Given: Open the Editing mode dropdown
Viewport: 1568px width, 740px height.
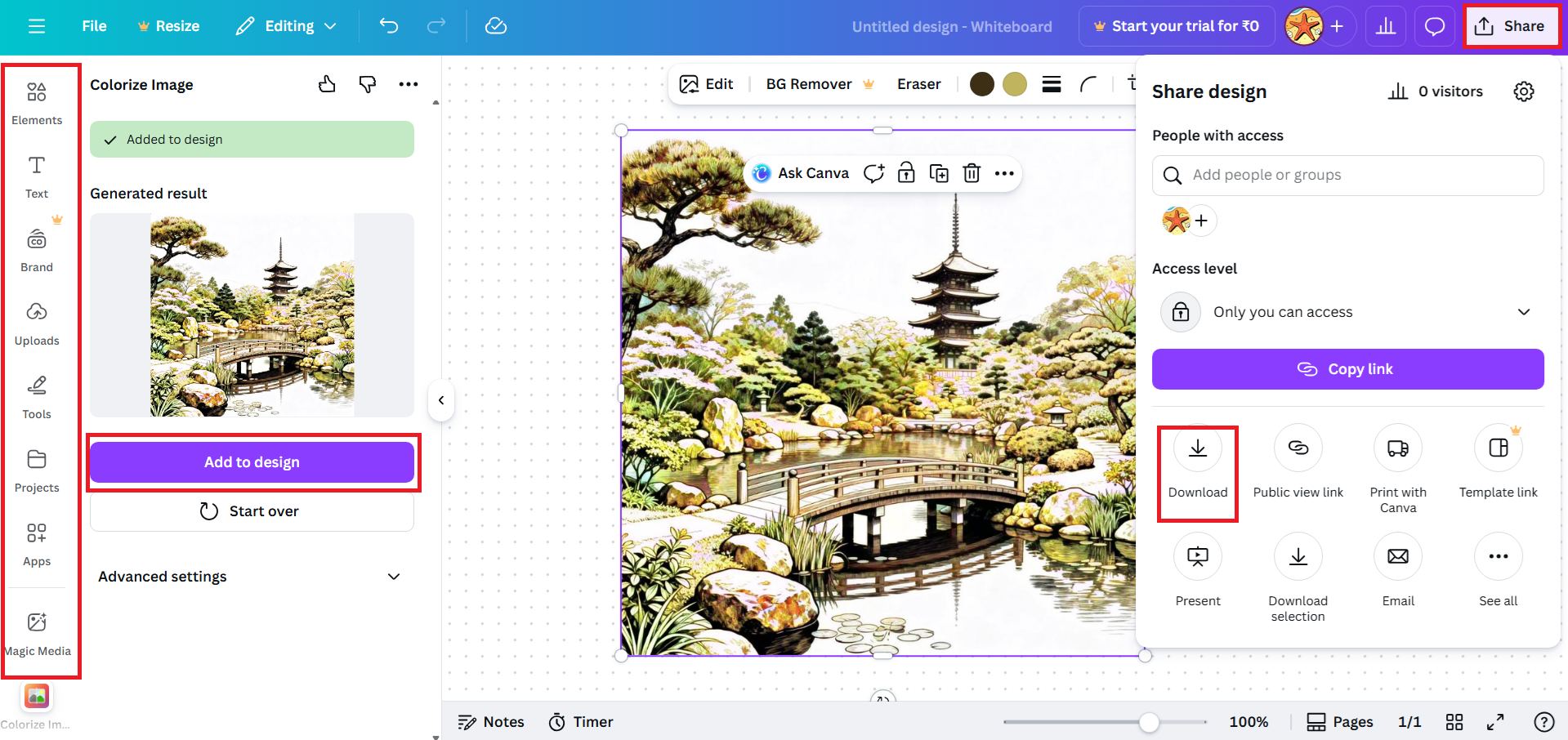Looking at the screenshot, I should pyautogui.click(x=285, y=25).
